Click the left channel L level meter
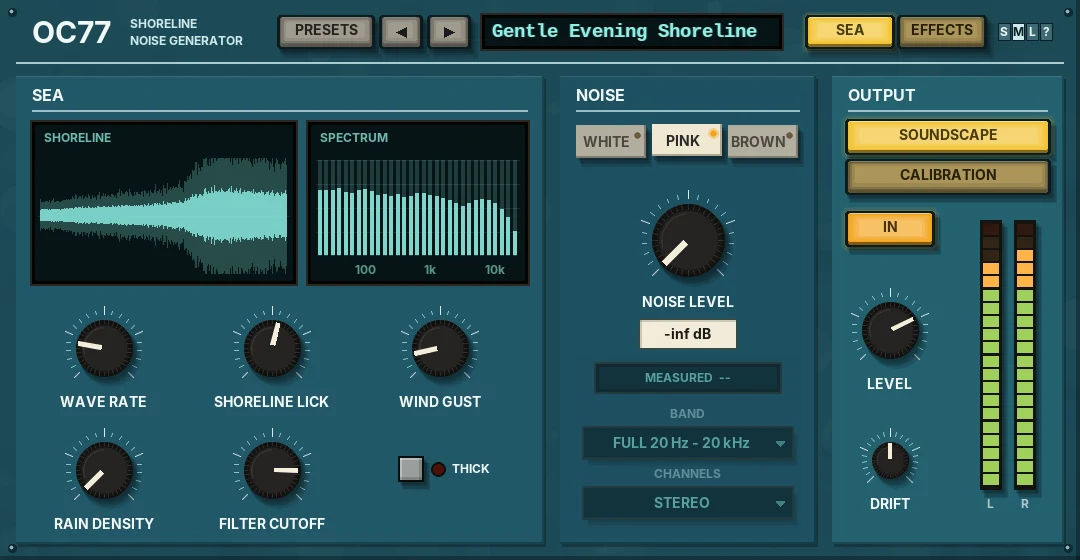Image resolution: width=1080 pixels, height=560 pixels. pyautogui.click(x=990, y=355)
